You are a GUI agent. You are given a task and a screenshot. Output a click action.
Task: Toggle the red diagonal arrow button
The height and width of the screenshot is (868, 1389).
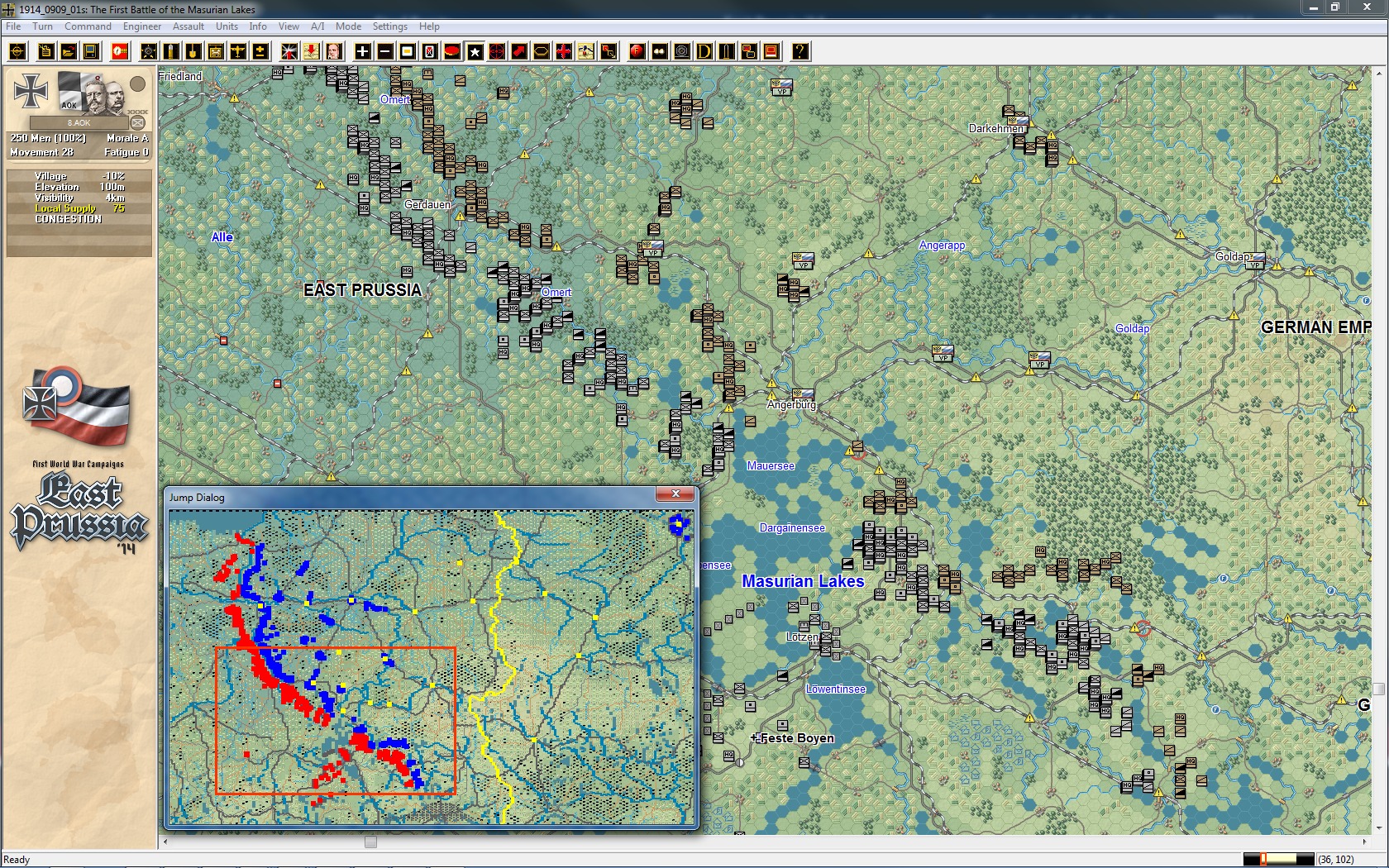coord(519,51)
